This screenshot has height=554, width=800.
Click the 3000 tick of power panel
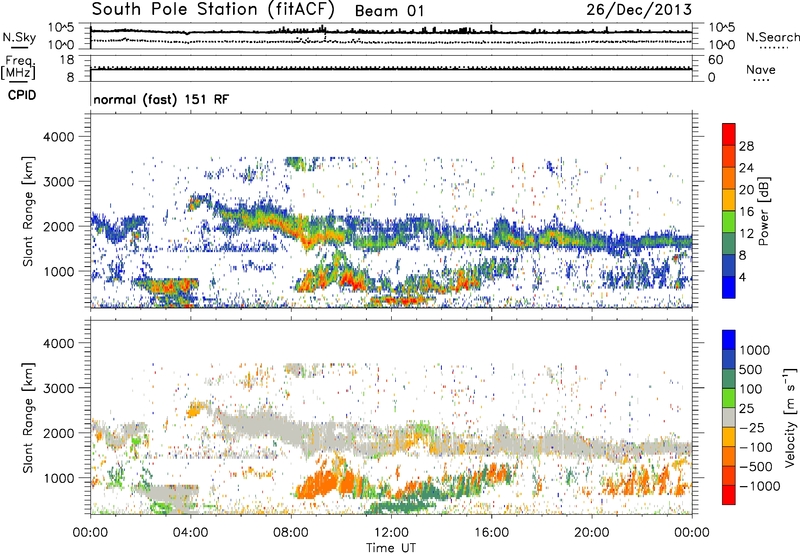click(59, 182)
